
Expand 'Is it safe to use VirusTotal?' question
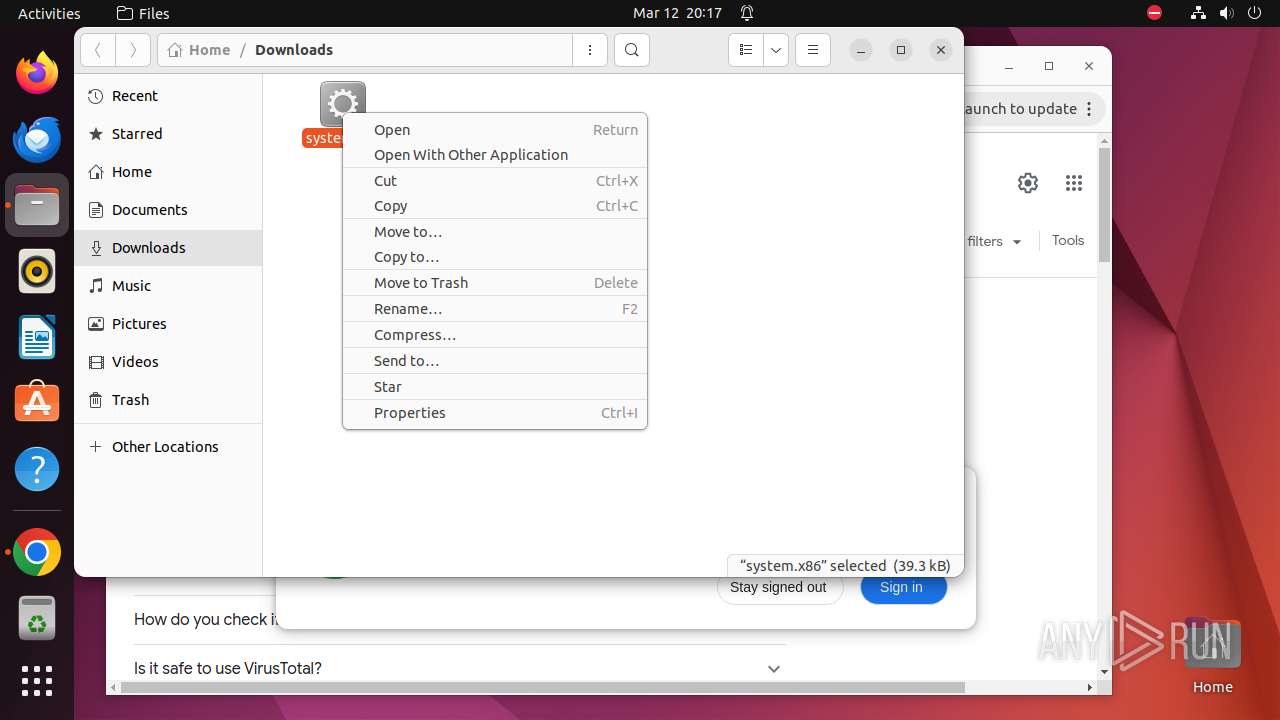pyautogui.click(x=459, y=668)
